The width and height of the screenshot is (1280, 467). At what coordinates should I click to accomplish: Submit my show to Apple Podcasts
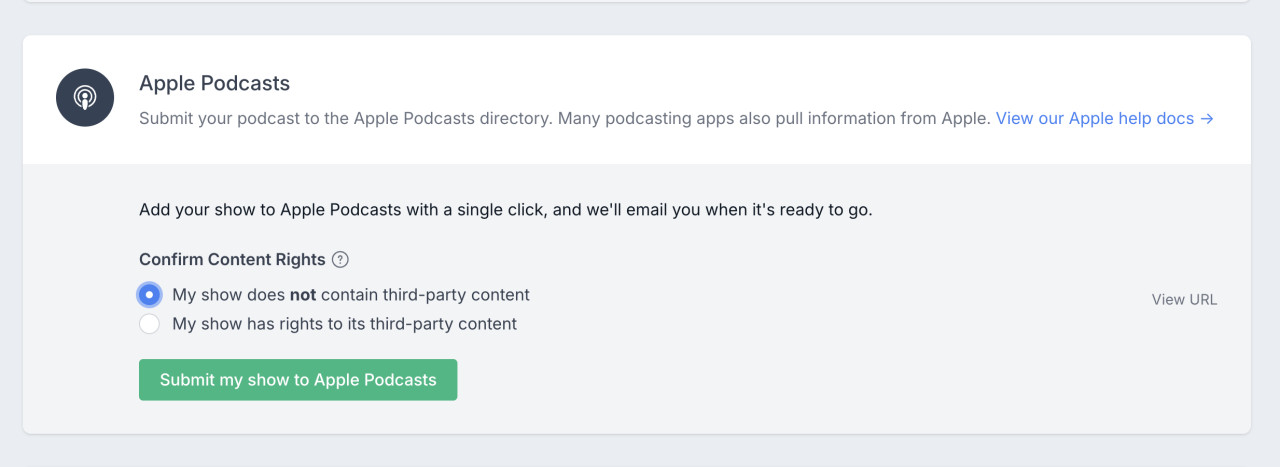[x=298, y=380]
